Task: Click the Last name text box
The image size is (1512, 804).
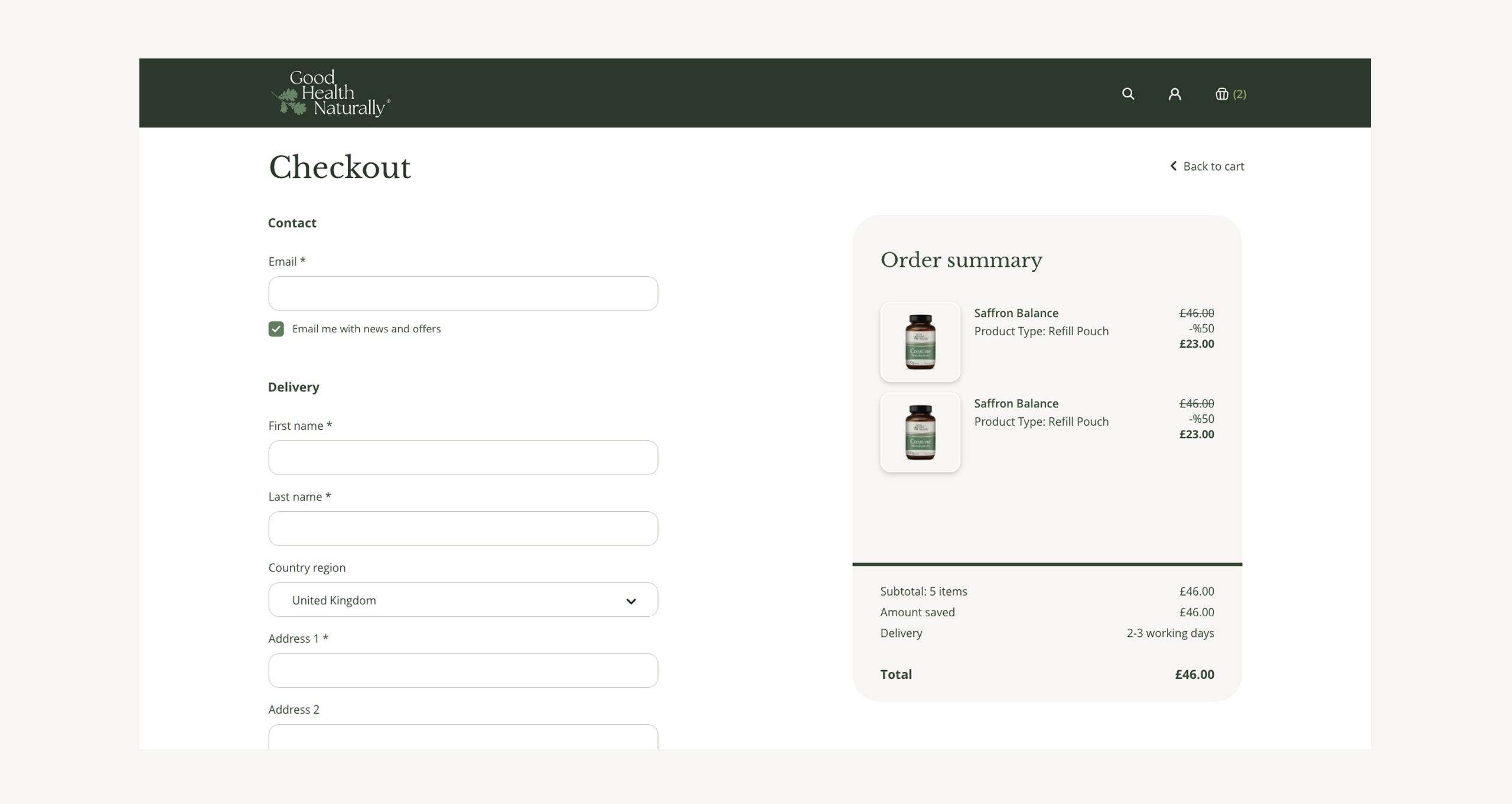Action: [462, 528]
